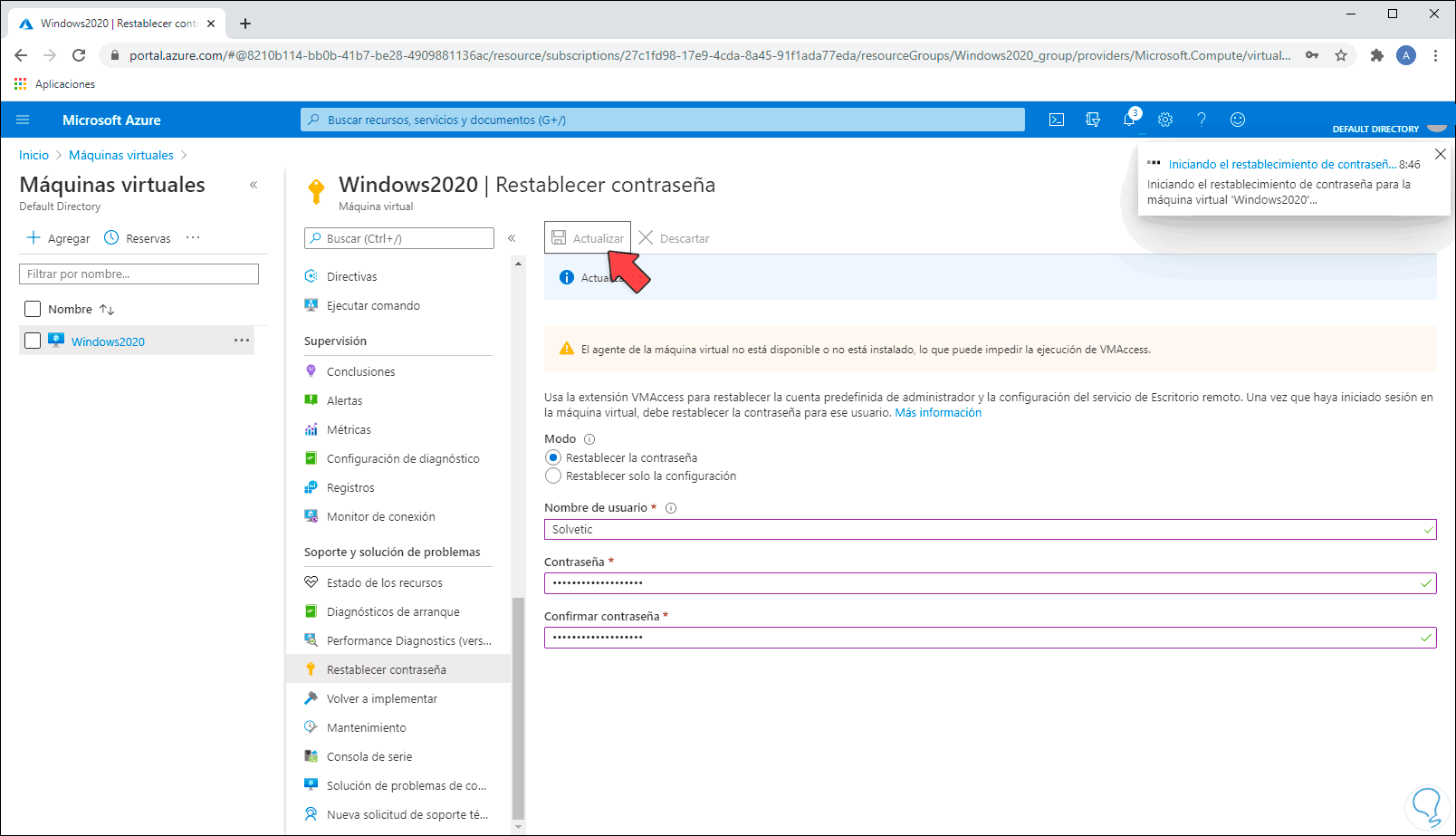Select all virtual machines checkbox

(33, 309)
